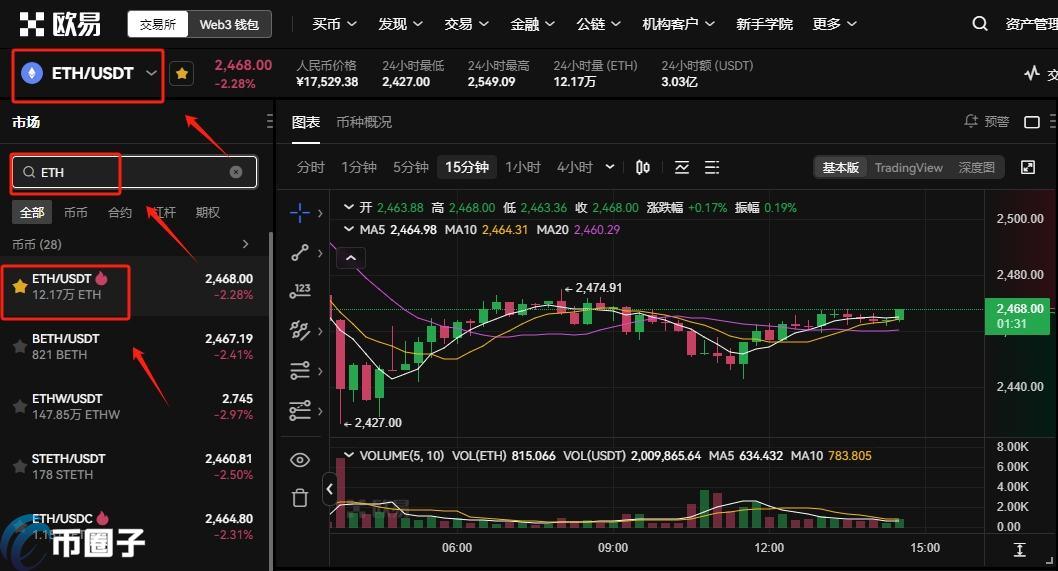Screen dimensions: 1058x571
Task: Choose the 5分钟 timeframe
Action: point(411,167)
